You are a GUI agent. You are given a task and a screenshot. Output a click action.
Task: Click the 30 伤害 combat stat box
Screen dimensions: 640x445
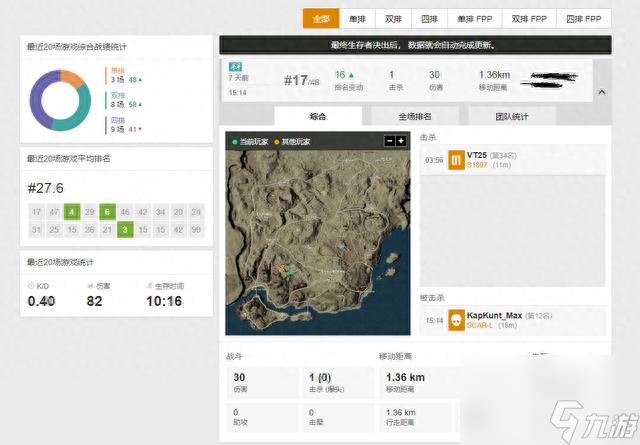point(263,383)
